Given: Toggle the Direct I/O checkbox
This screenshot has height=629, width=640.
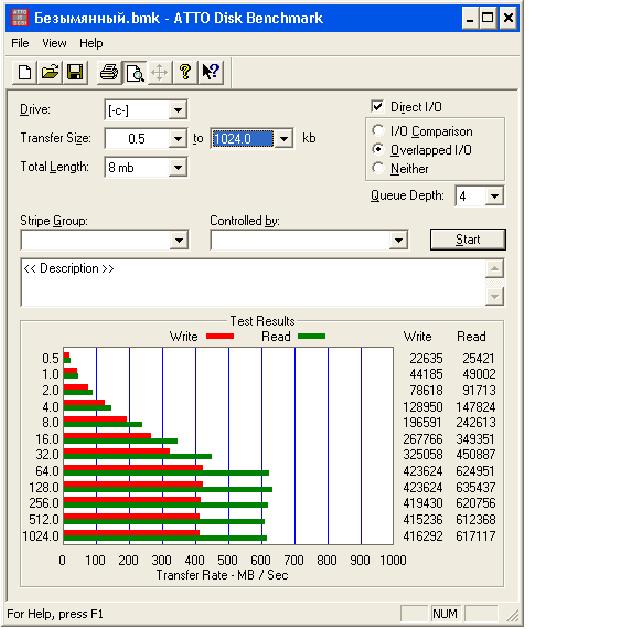Looking at the screenshot, I should coord(378,107).
